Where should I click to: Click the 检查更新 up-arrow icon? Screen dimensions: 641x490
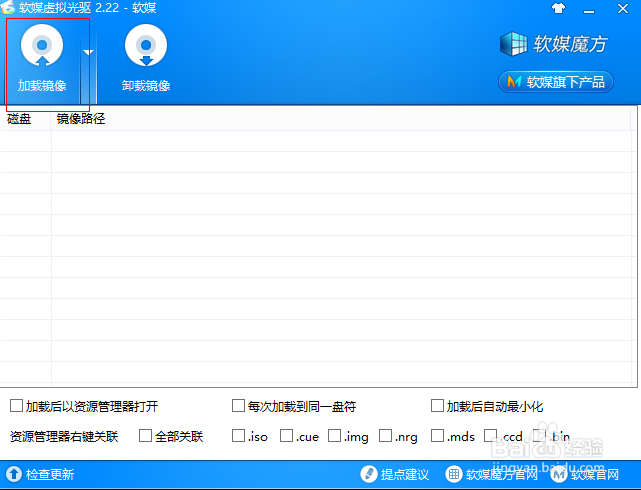[x=13, y=474]
